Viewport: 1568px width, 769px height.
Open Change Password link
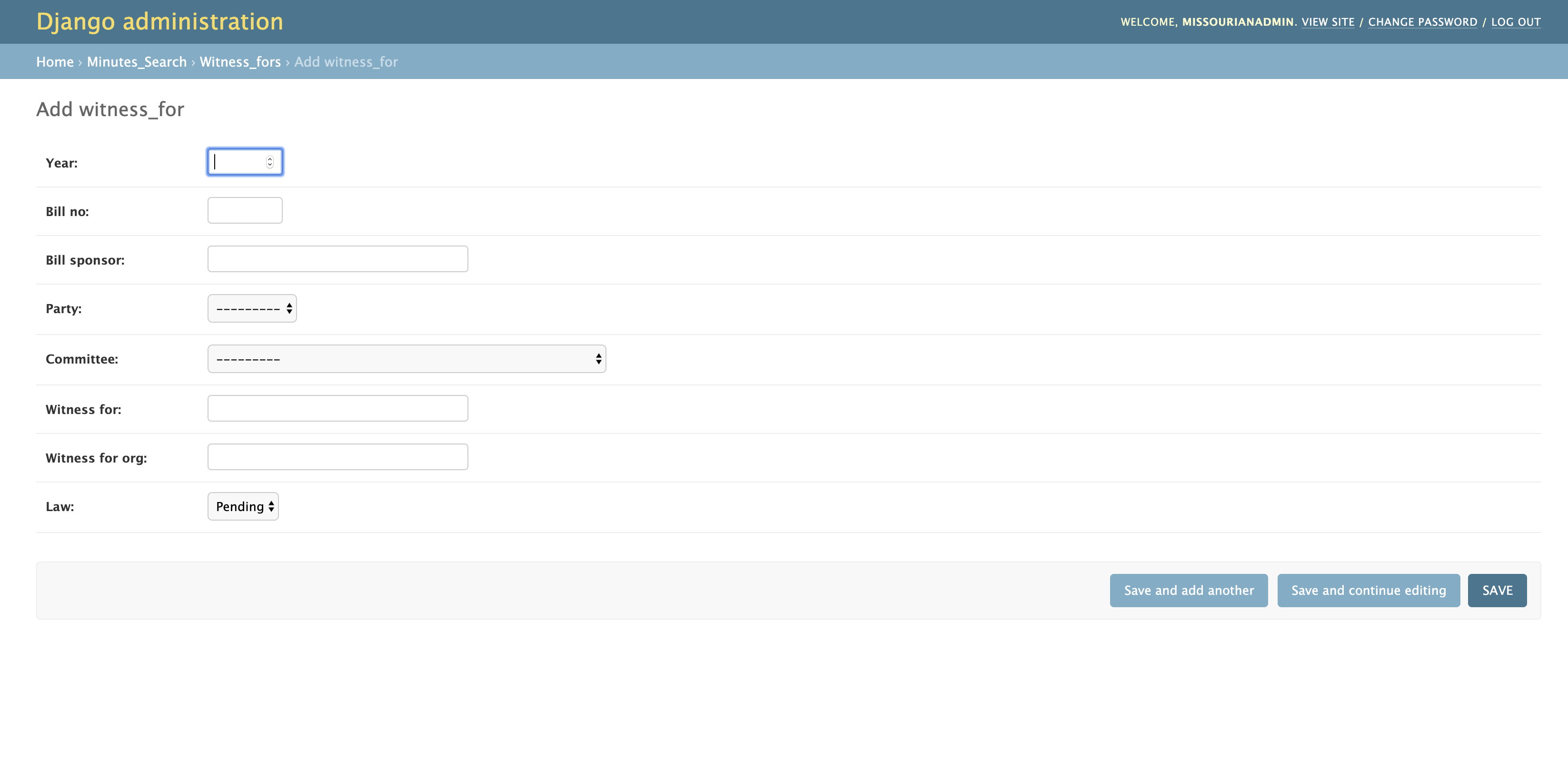coord(1422,22)
